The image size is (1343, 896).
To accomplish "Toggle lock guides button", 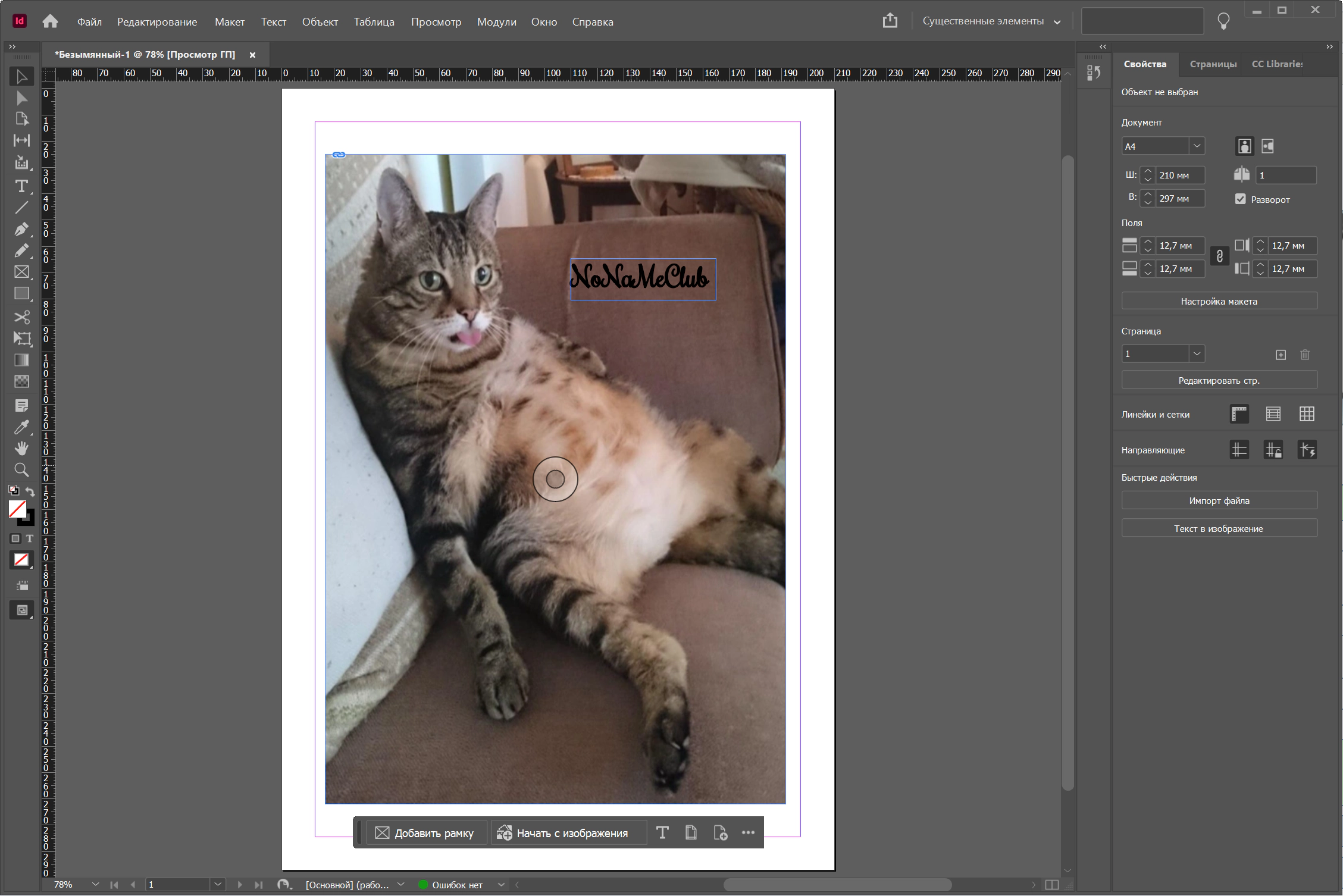I will (x=1273, y=450).
